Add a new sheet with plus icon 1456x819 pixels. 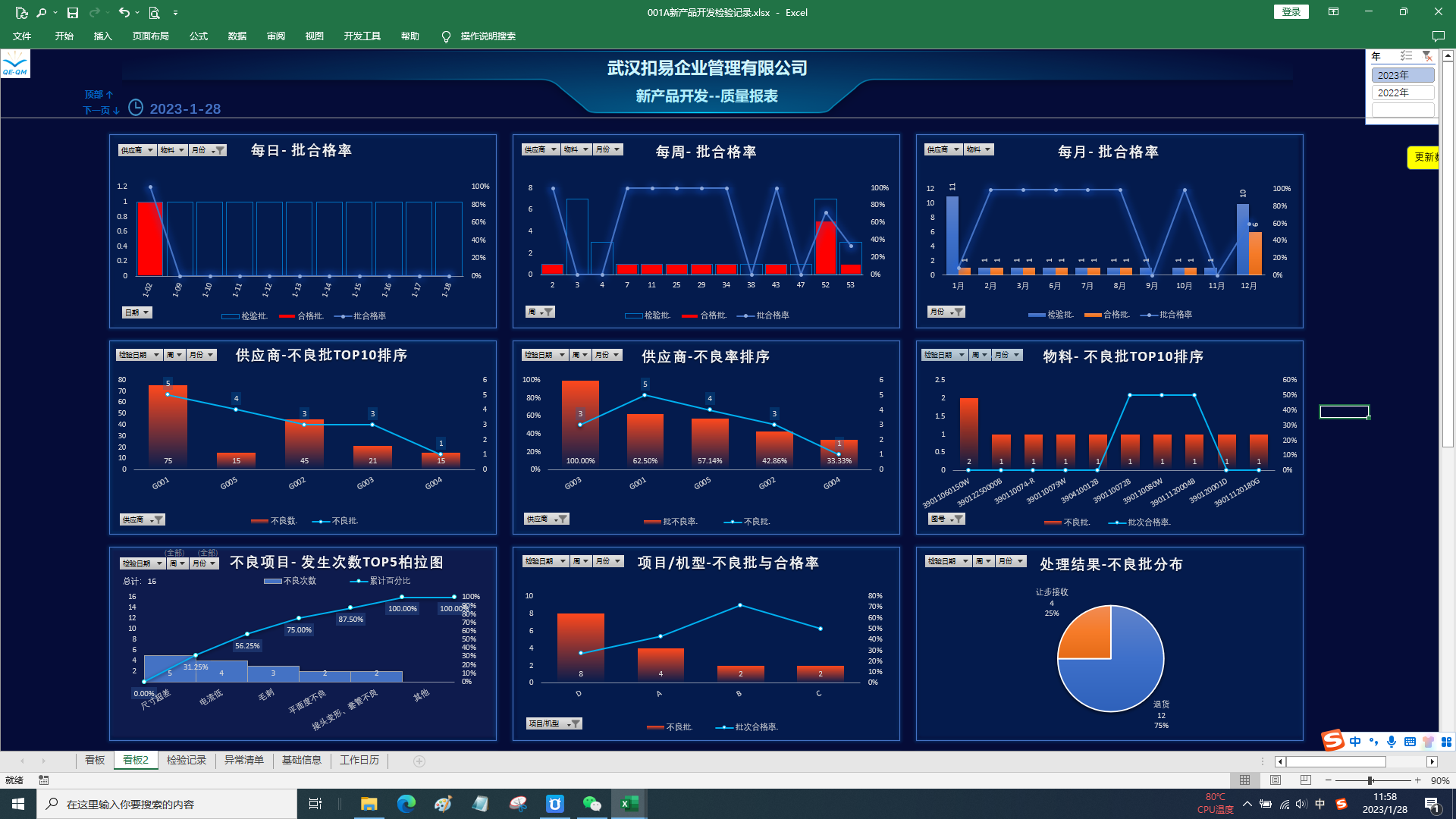pos(419,761)
